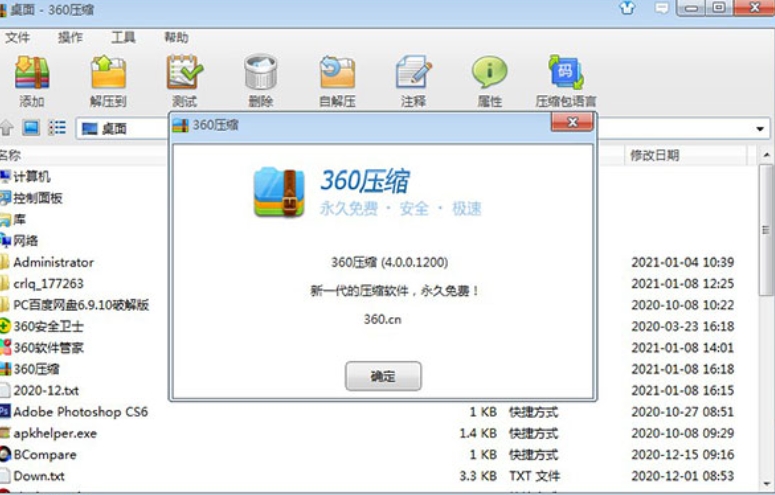The image size is (775, 495).
Task: Select the 360软件管家 shortcut
Action: tap(42, 348)
